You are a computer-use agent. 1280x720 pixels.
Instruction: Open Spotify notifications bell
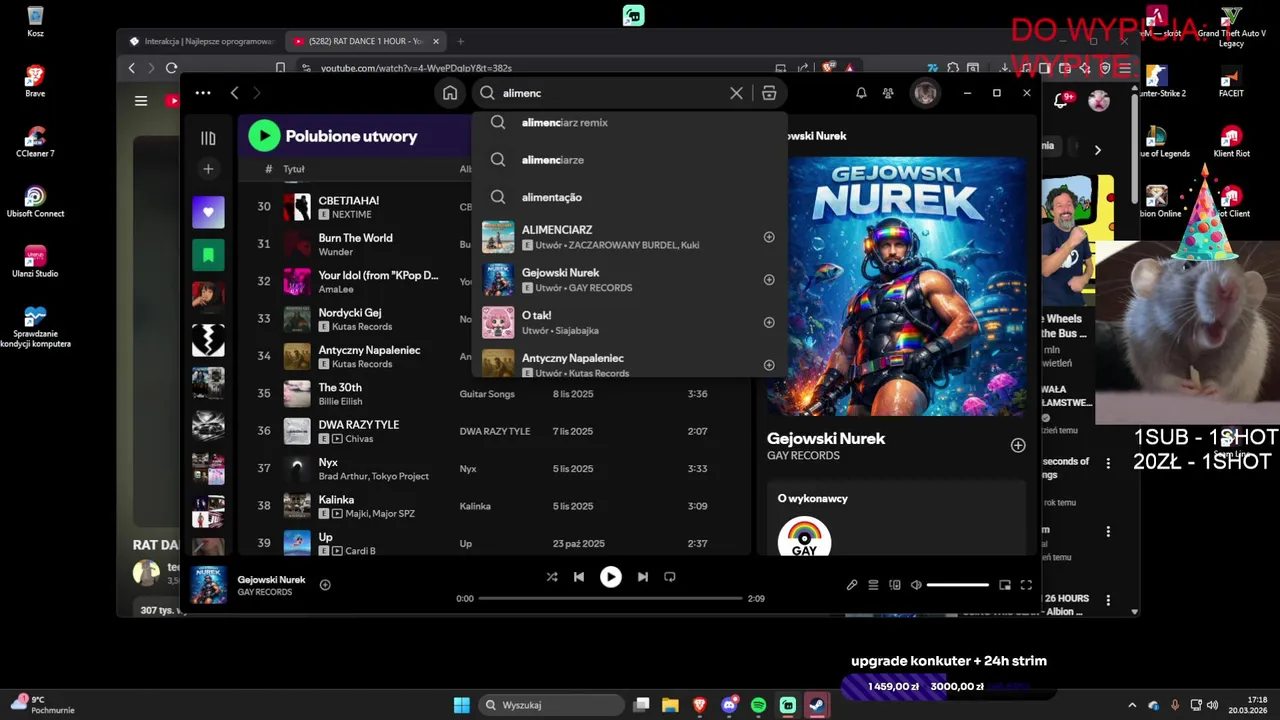(861, 93)
